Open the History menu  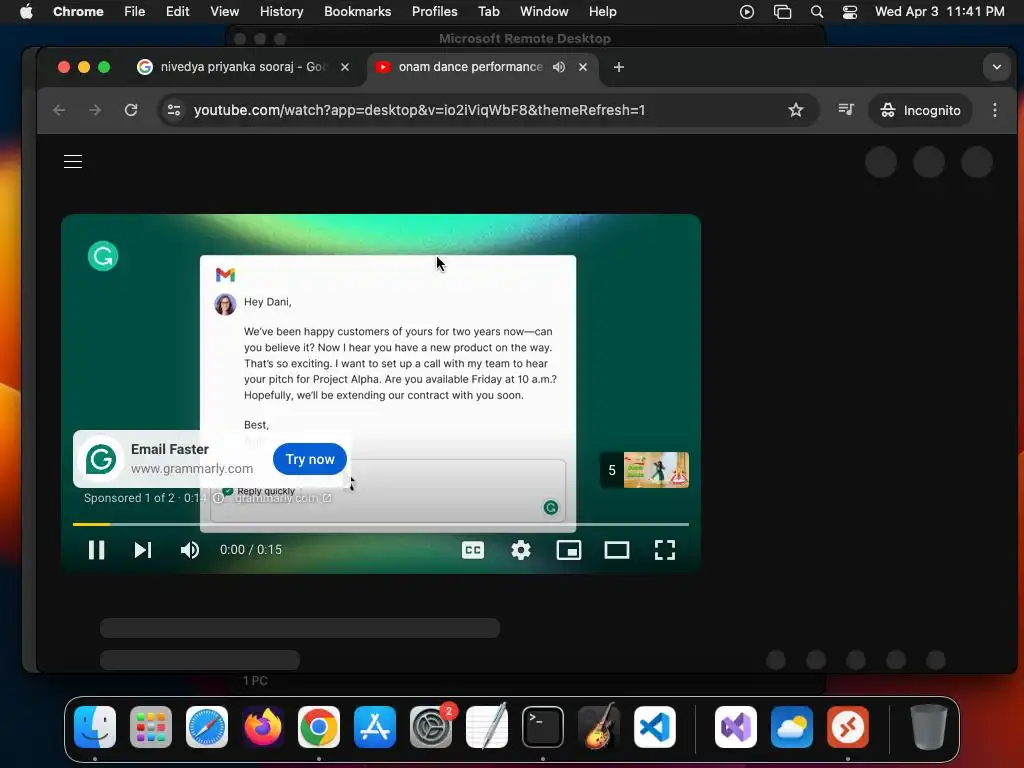click(281, 11)
